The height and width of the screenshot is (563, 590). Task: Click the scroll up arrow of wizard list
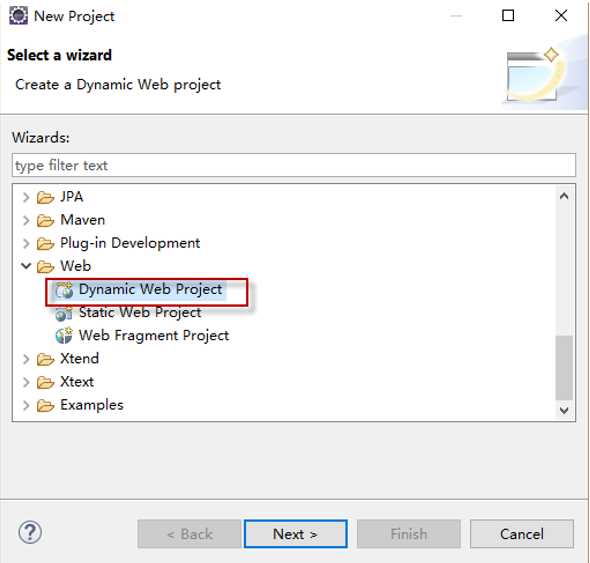(564, 196)
